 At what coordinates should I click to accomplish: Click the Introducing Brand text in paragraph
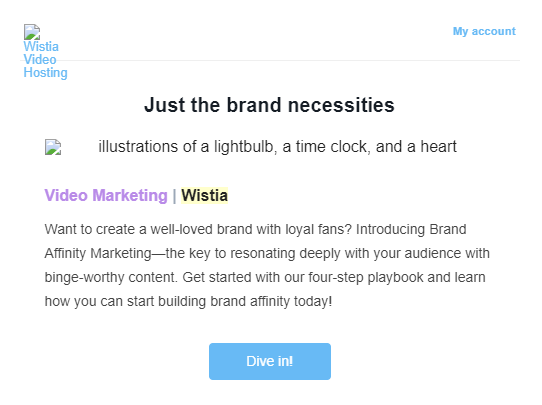(411, 229)
